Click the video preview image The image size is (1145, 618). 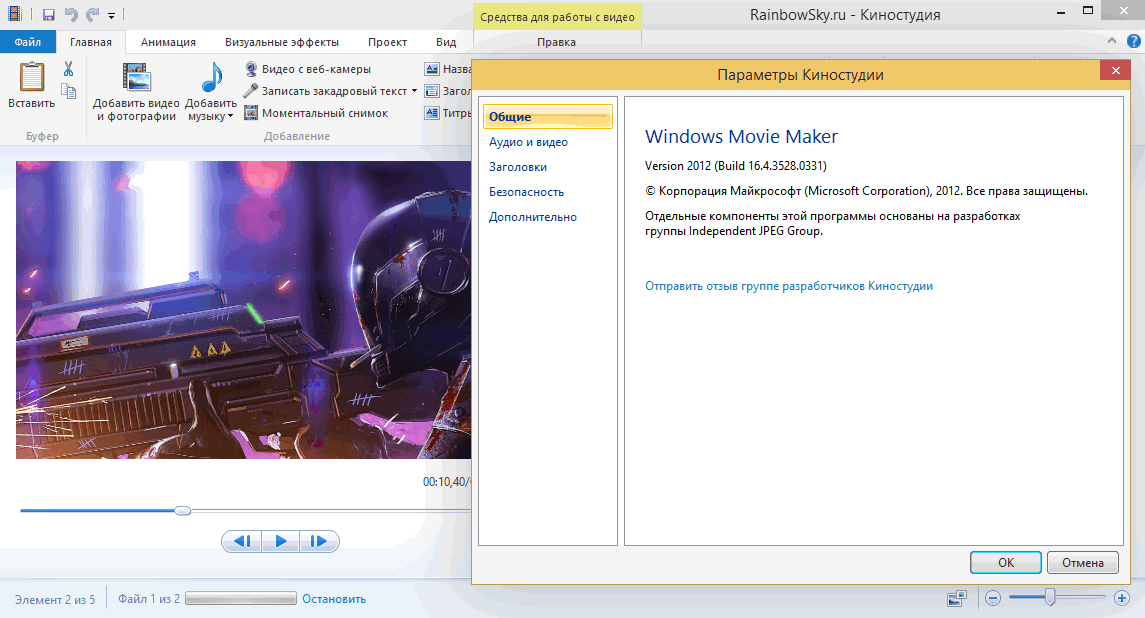[244, 310]
